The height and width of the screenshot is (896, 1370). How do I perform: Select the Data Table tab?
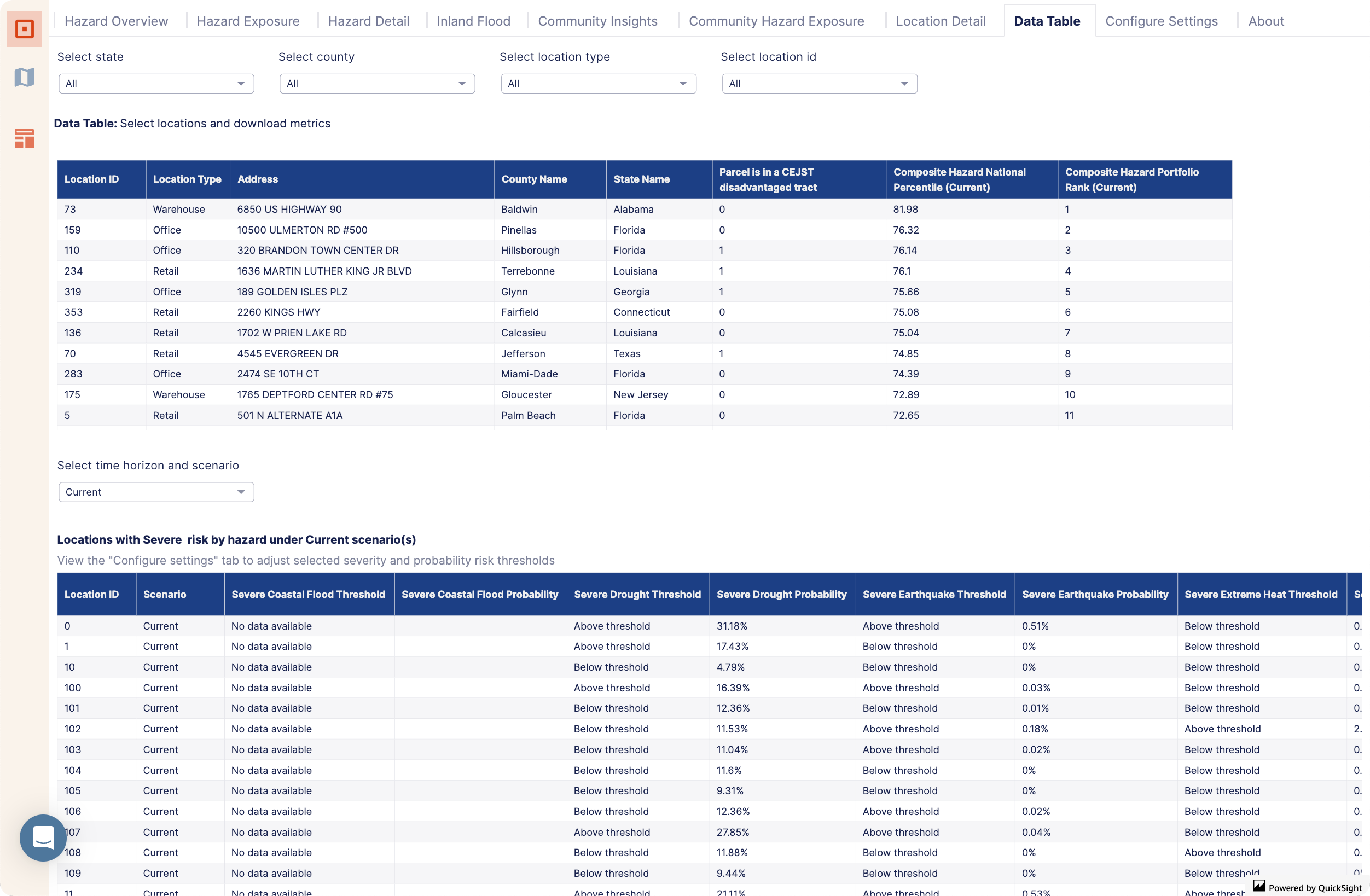point(1047,21)
